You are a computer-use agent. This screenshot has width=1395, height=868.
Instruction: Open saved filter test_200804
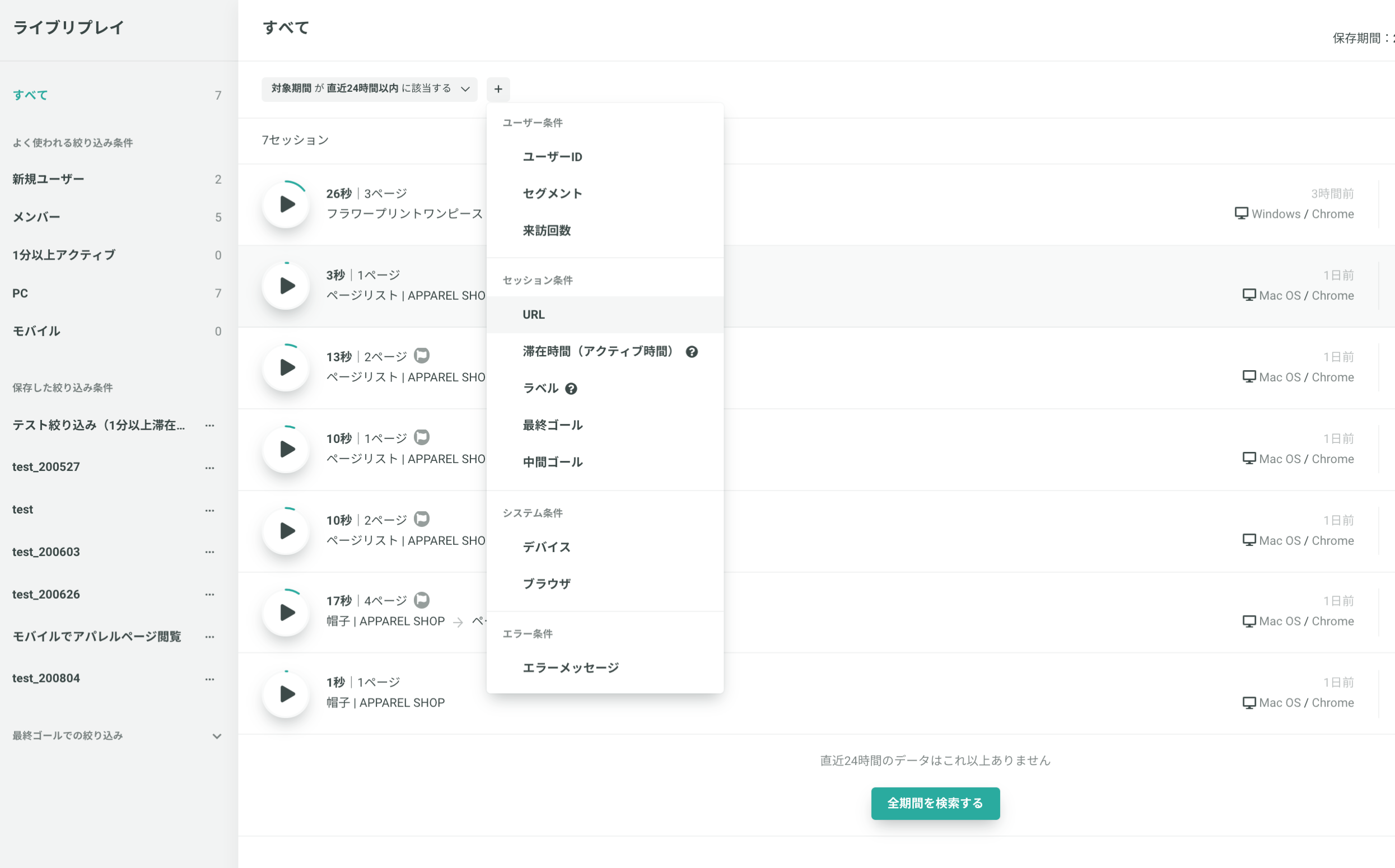[46, 678]
